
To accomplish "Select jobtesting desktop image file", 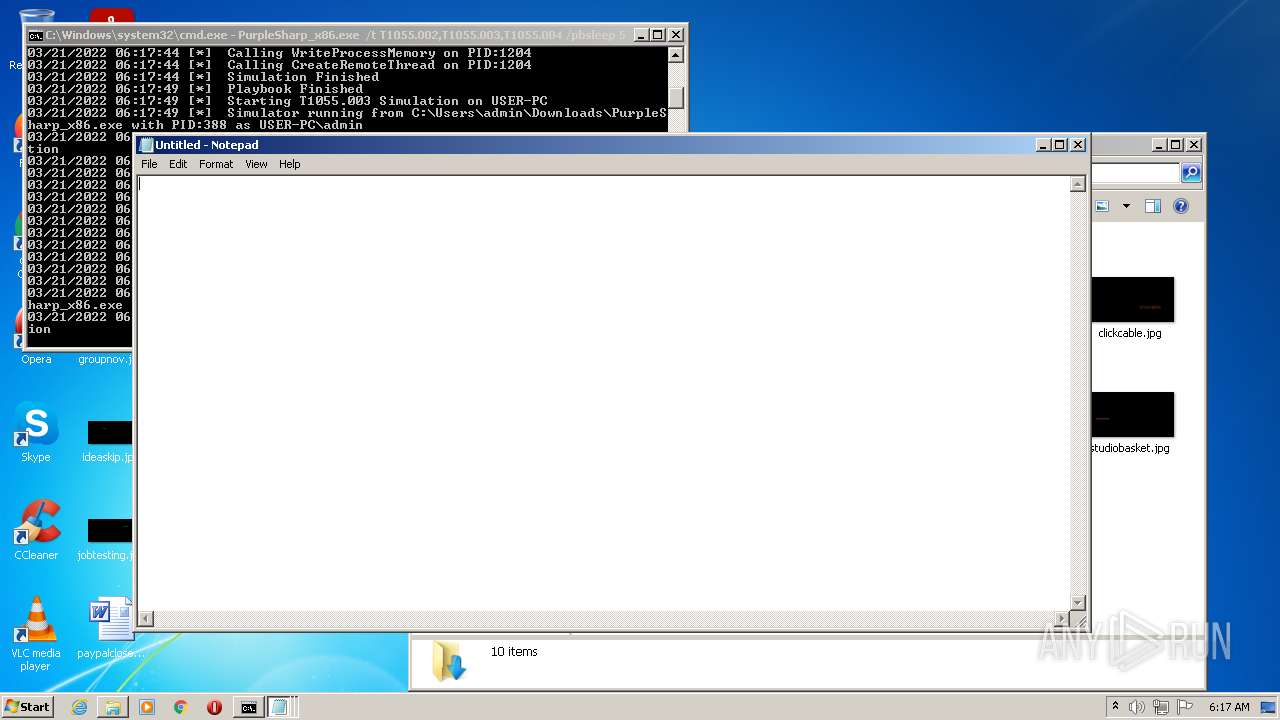I will 108,538.
